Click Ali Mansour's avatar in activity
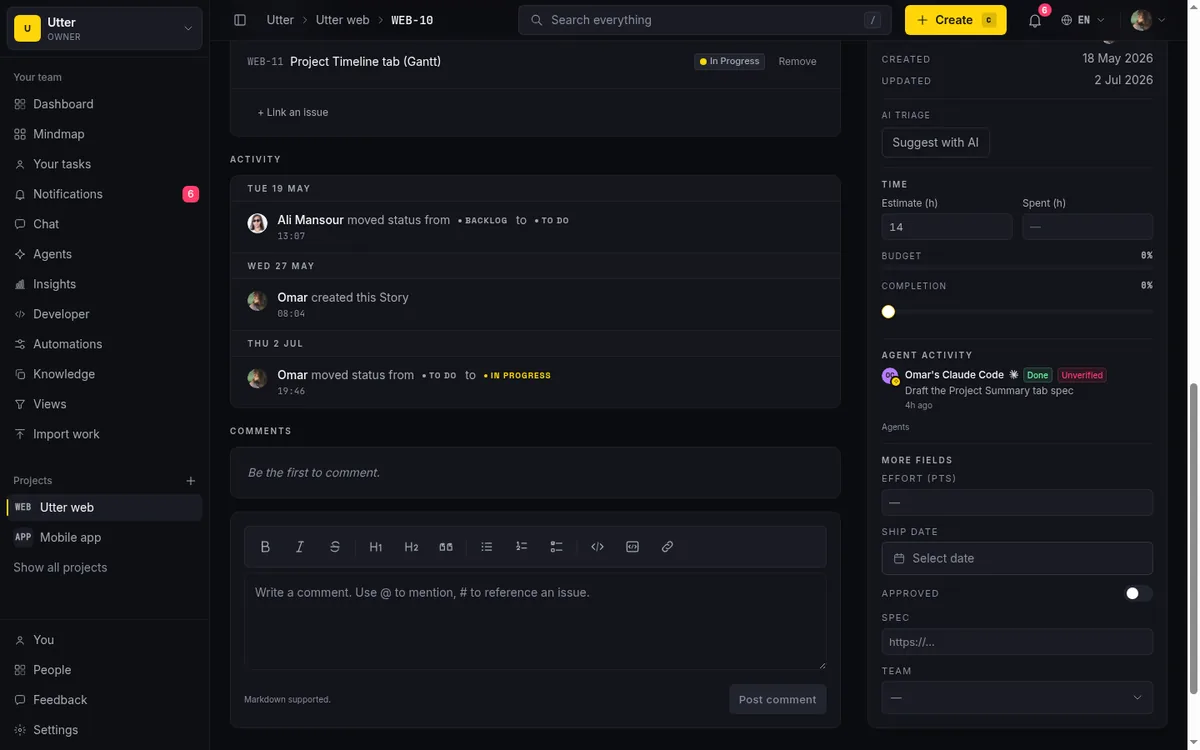Screen dimensions: 1200x750 pyautogui.click(x=257, y=223)
